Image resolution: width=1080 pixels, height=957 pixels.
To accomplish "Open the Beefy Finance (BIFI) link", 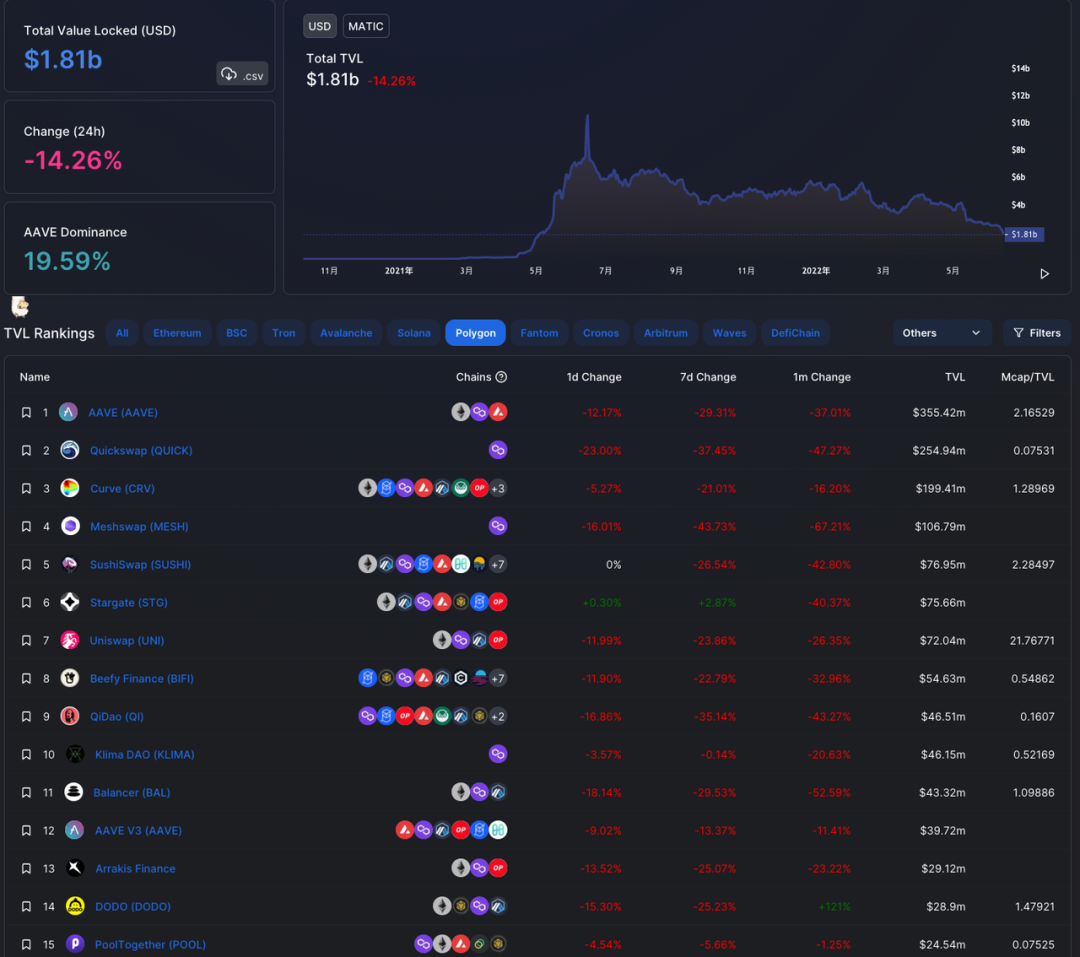I will pos(141,678).
